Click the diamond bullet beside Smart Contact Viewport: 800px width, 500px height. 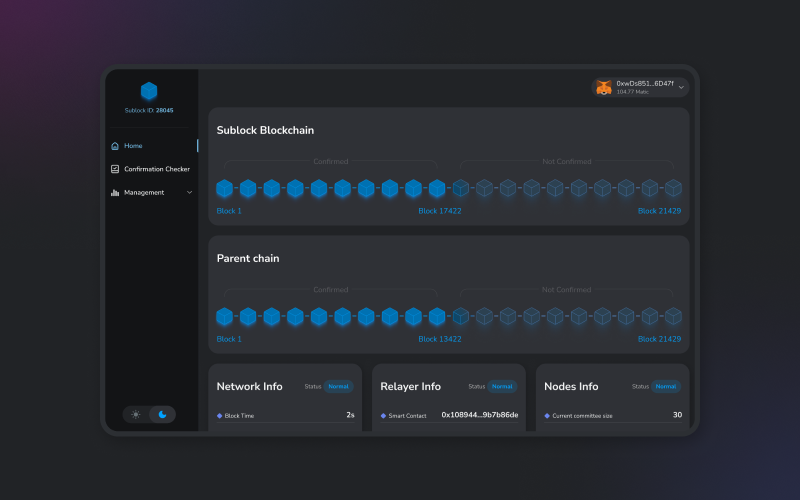coord(383,416)
